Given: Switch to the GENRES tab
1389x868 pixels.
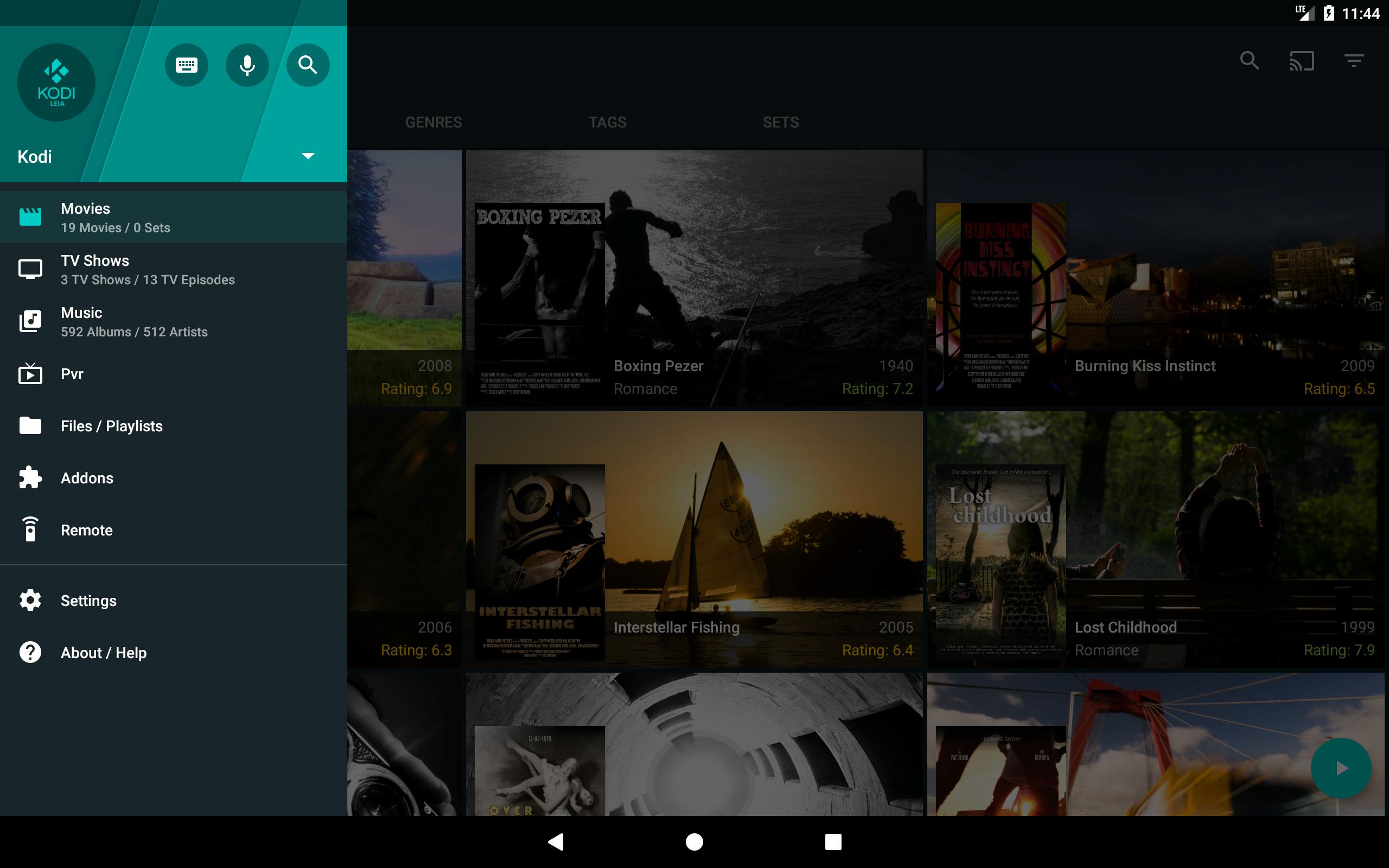Looking at the screenshot, I should (x=434, y=122).
